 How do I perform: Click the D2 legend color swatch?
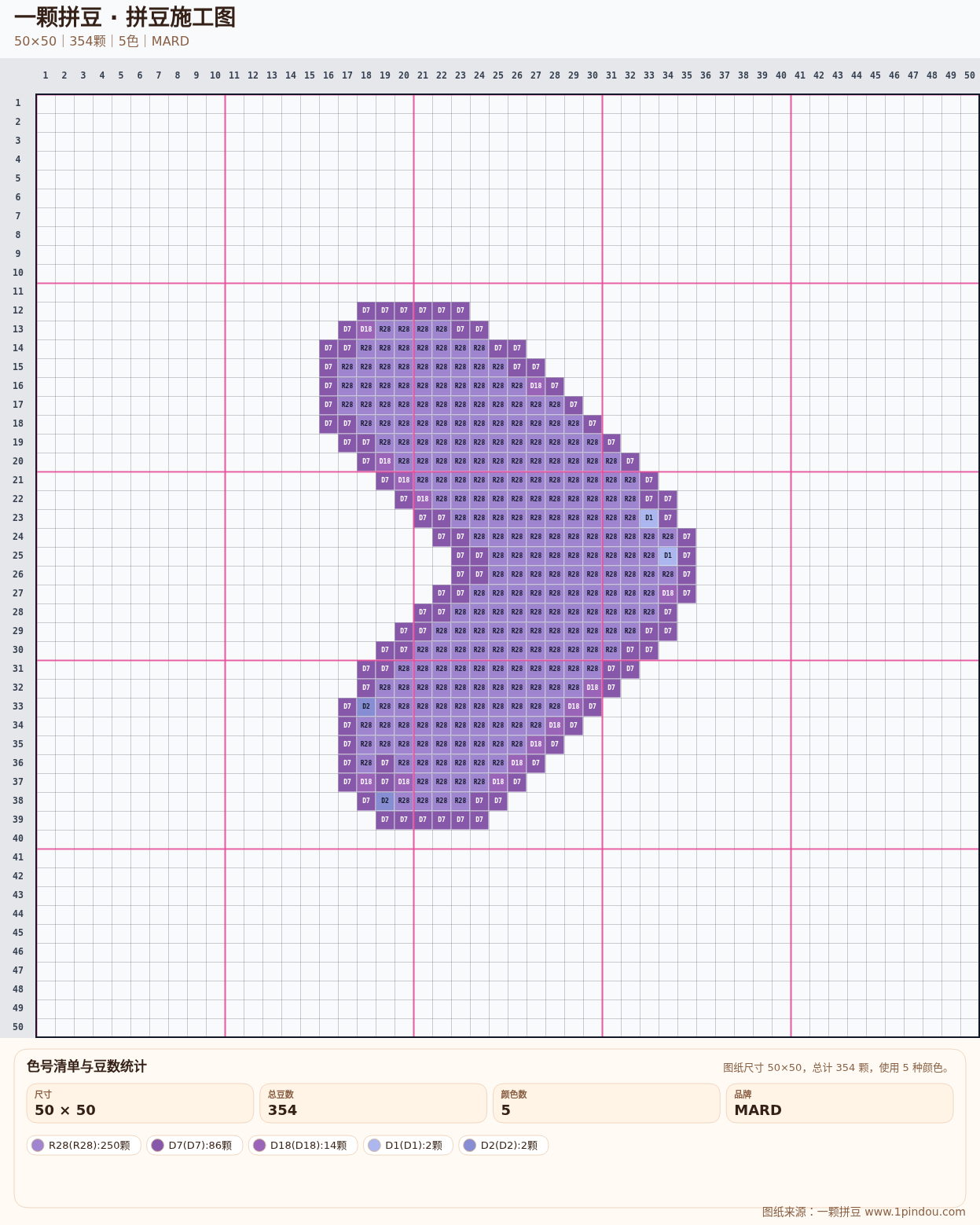(470, 1146)
